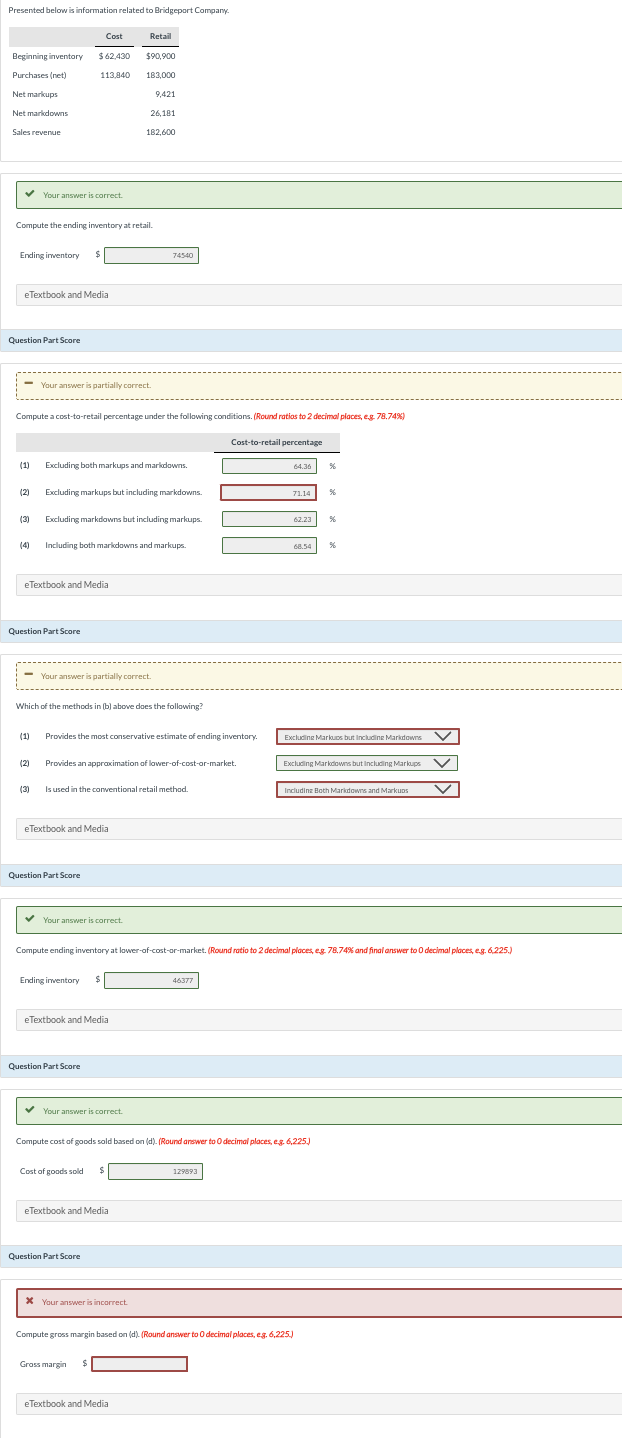Open the 'approximation of lower-of-cost-or-market' dropdown

(367, 763)
